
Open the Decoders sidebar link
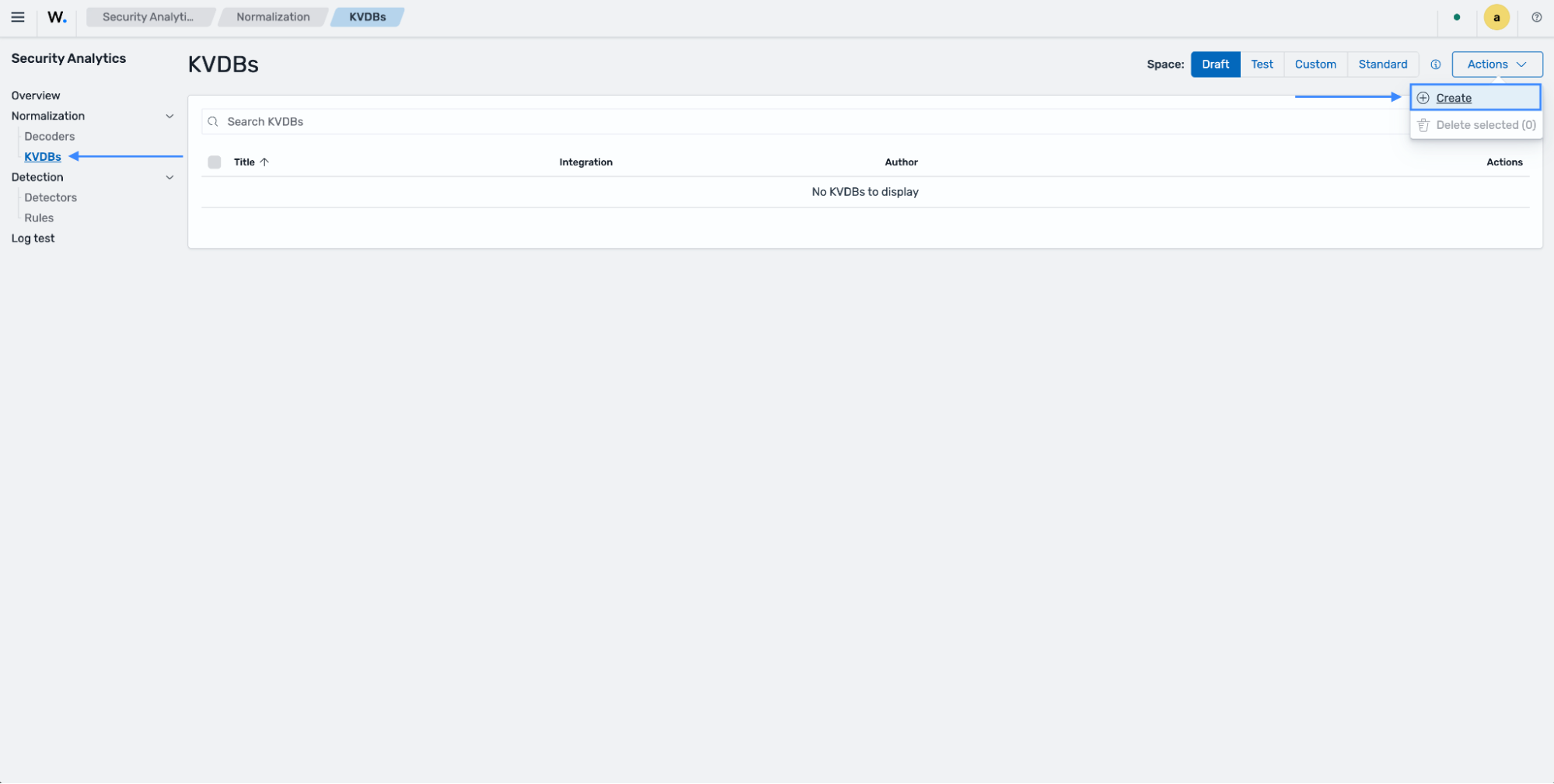coord(50,137)
